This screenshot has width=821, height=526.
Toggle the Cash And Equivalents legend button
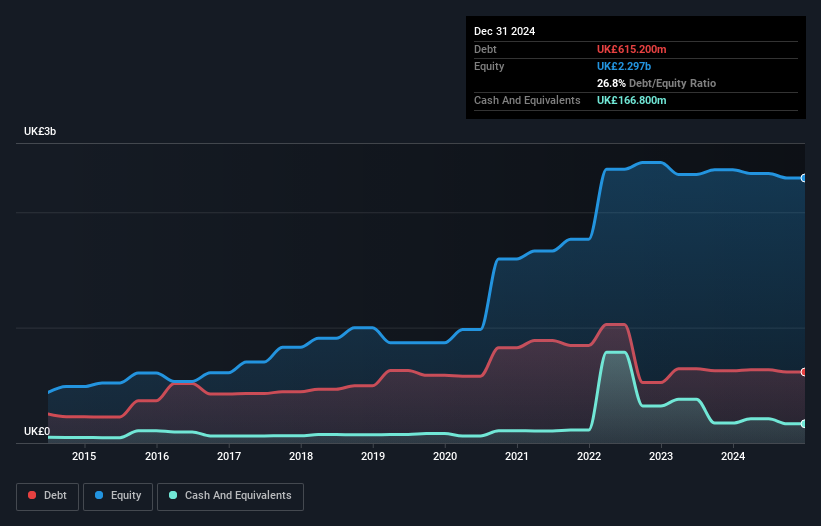tap(230, 496)
